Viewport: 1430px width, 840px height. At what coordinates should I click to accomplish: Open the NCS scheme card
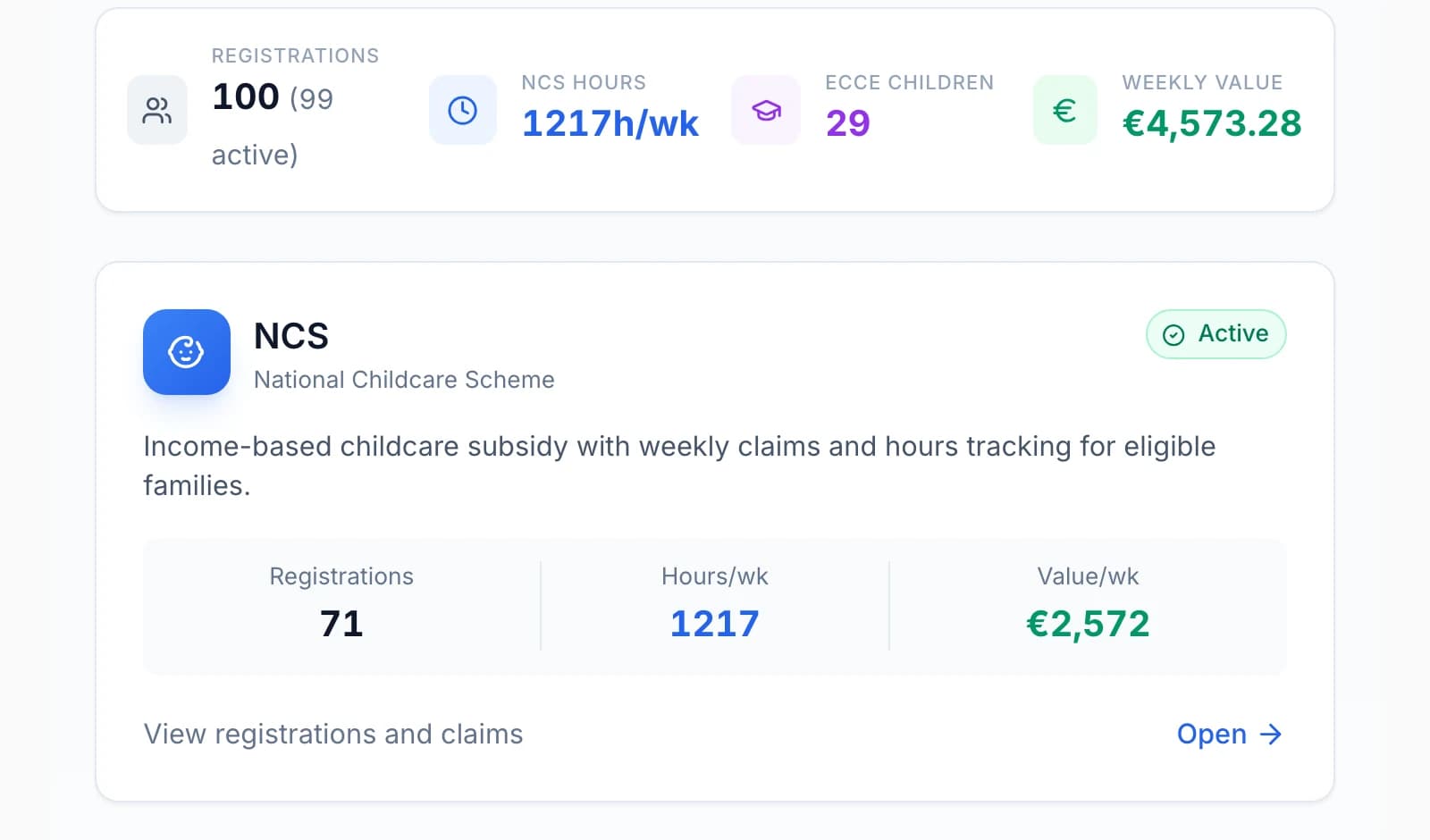1229,735
